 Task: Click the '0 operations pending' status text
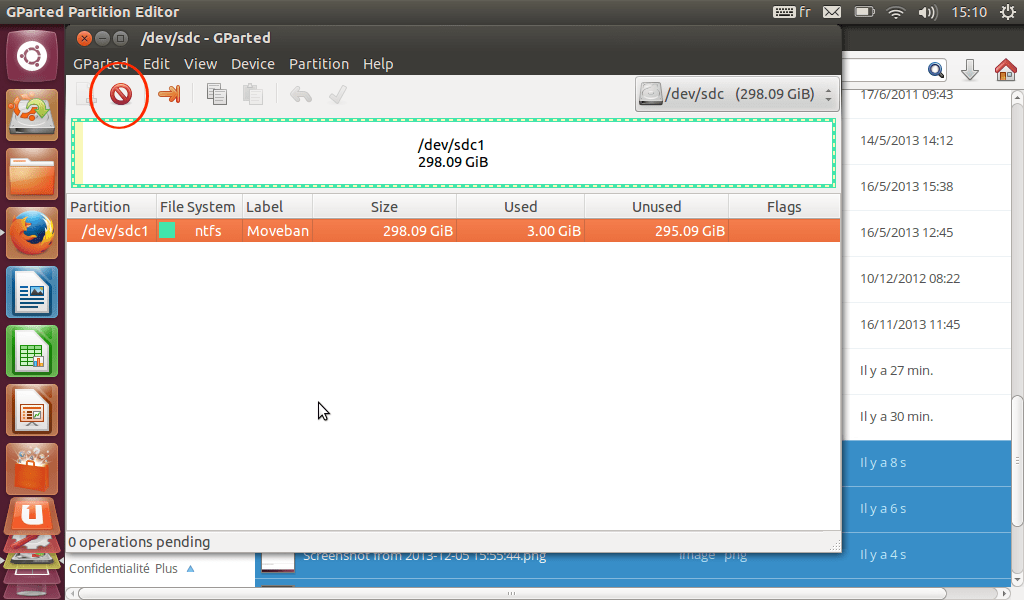[139, 542]
